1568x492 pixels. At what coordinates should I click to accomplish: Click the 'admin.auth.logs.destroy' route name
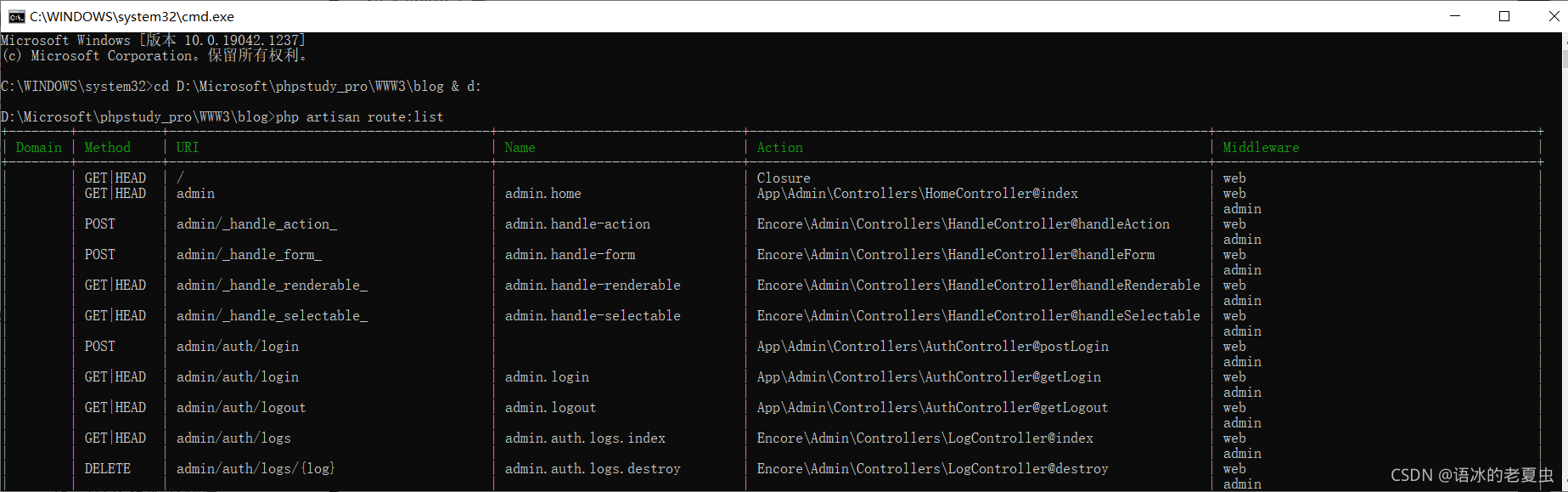coord(593,469)
